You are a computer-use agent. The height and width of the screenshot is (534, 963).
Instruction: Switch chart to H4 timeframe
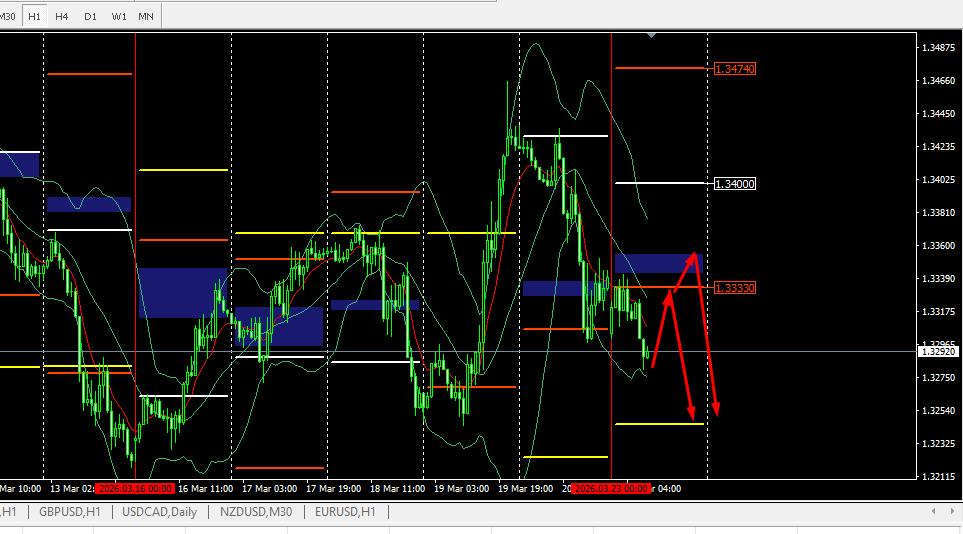61,17
